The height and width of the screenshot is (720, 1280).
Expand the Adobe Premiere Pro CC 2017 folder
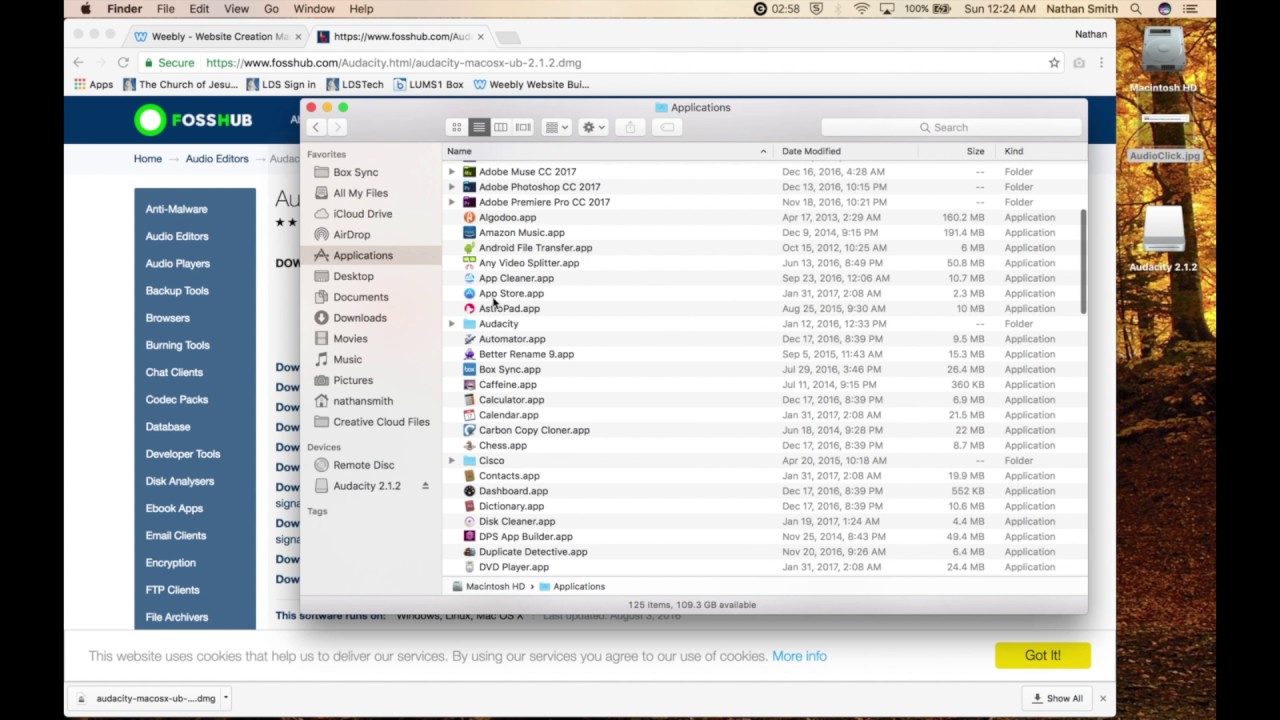(451, 202)
